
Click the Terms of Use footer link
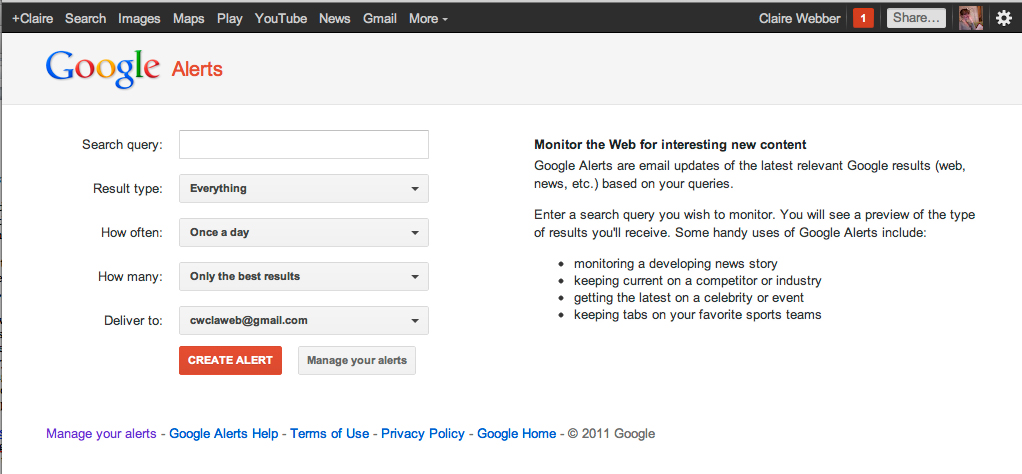(x=330, y=433)
